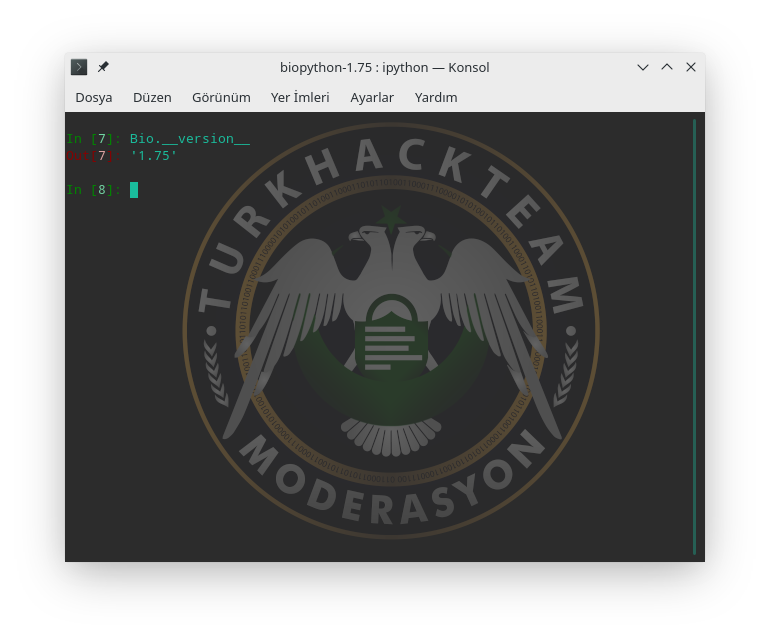Open the Dosya menu
This screenshot has width=770, height=639.
(94, 97)
